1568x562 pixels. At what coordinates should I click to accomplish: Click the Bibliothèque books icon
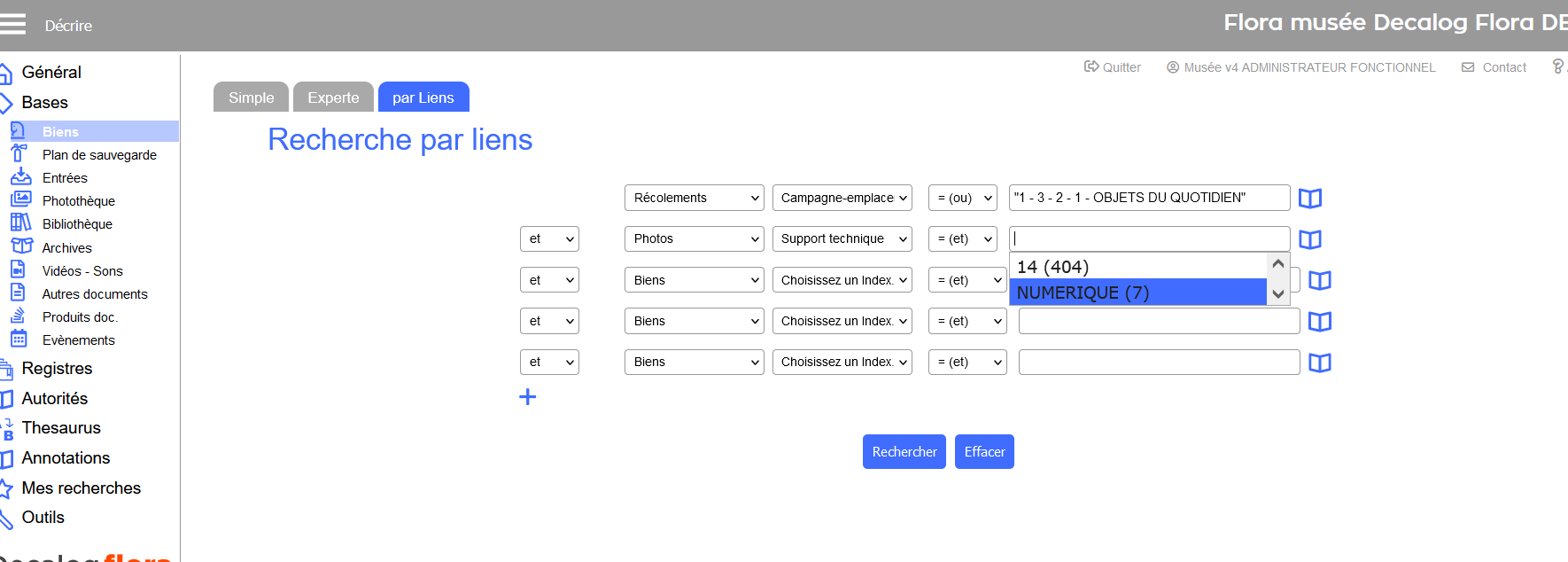pyautogui.click(x=20, y=222)
